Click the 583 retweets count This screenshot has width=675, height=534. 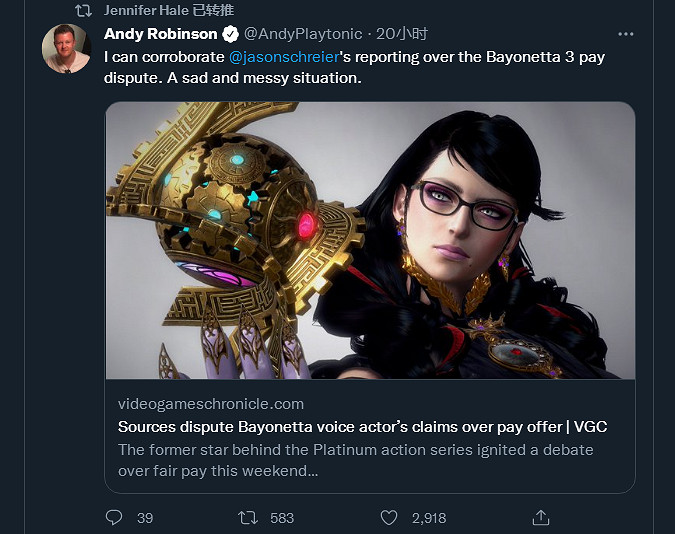(x=282, y=517)
